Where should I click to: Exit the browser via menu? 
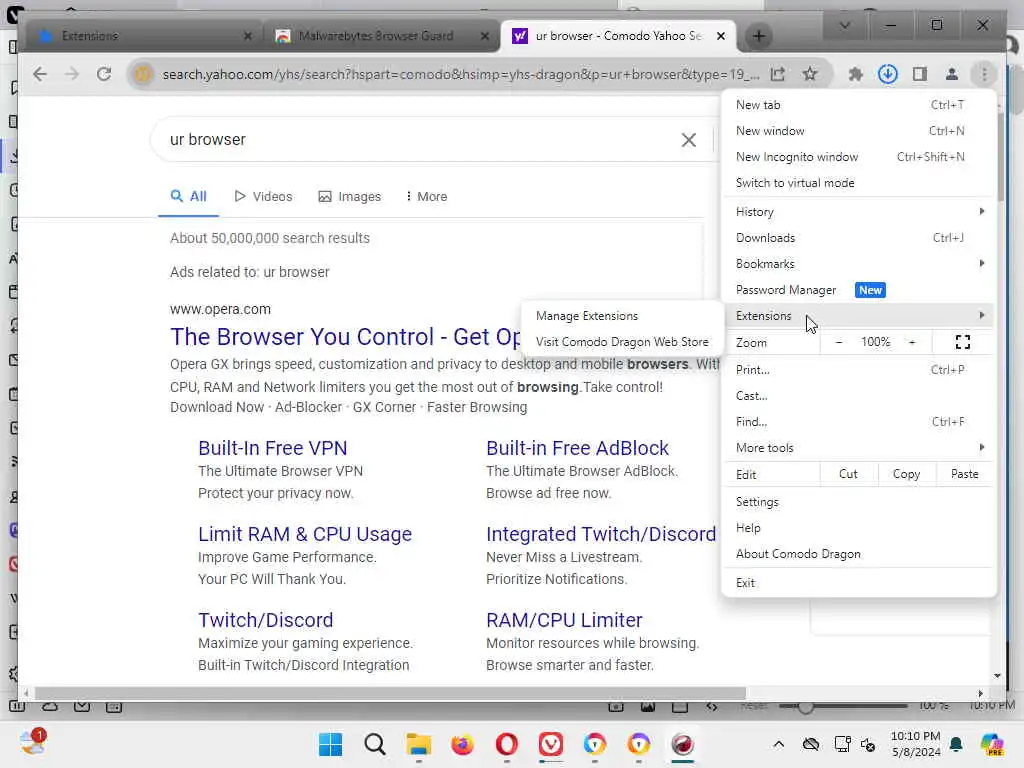tap(859, 583)
